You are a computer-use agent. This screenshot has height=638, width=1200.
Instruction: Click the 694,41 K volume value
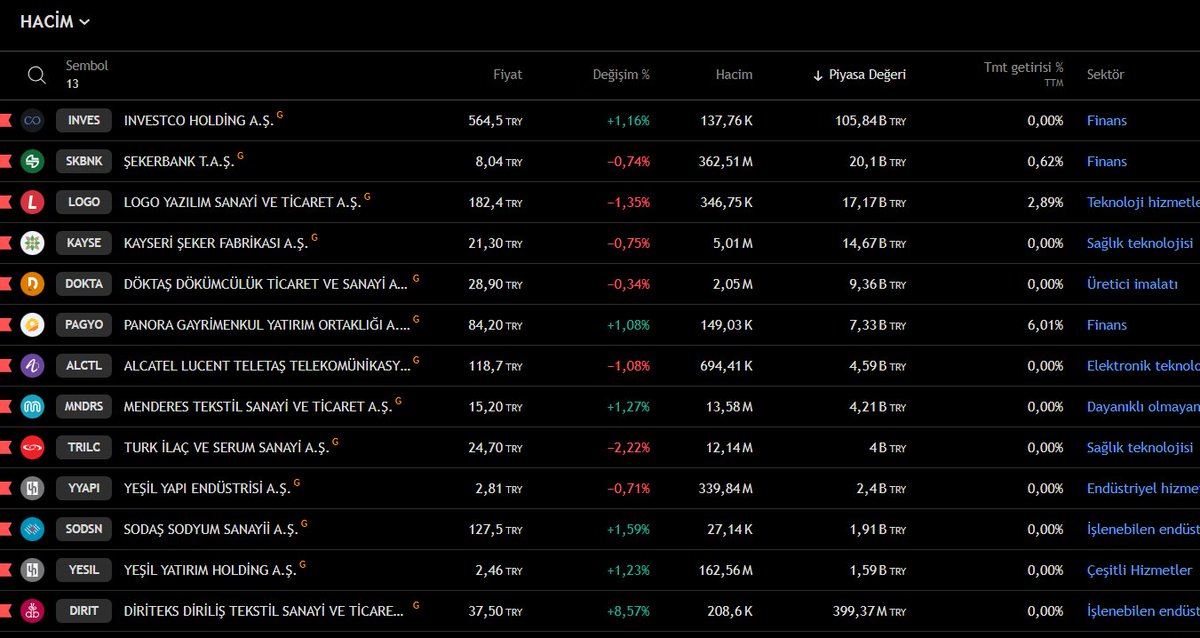click(x=727, y=366)
